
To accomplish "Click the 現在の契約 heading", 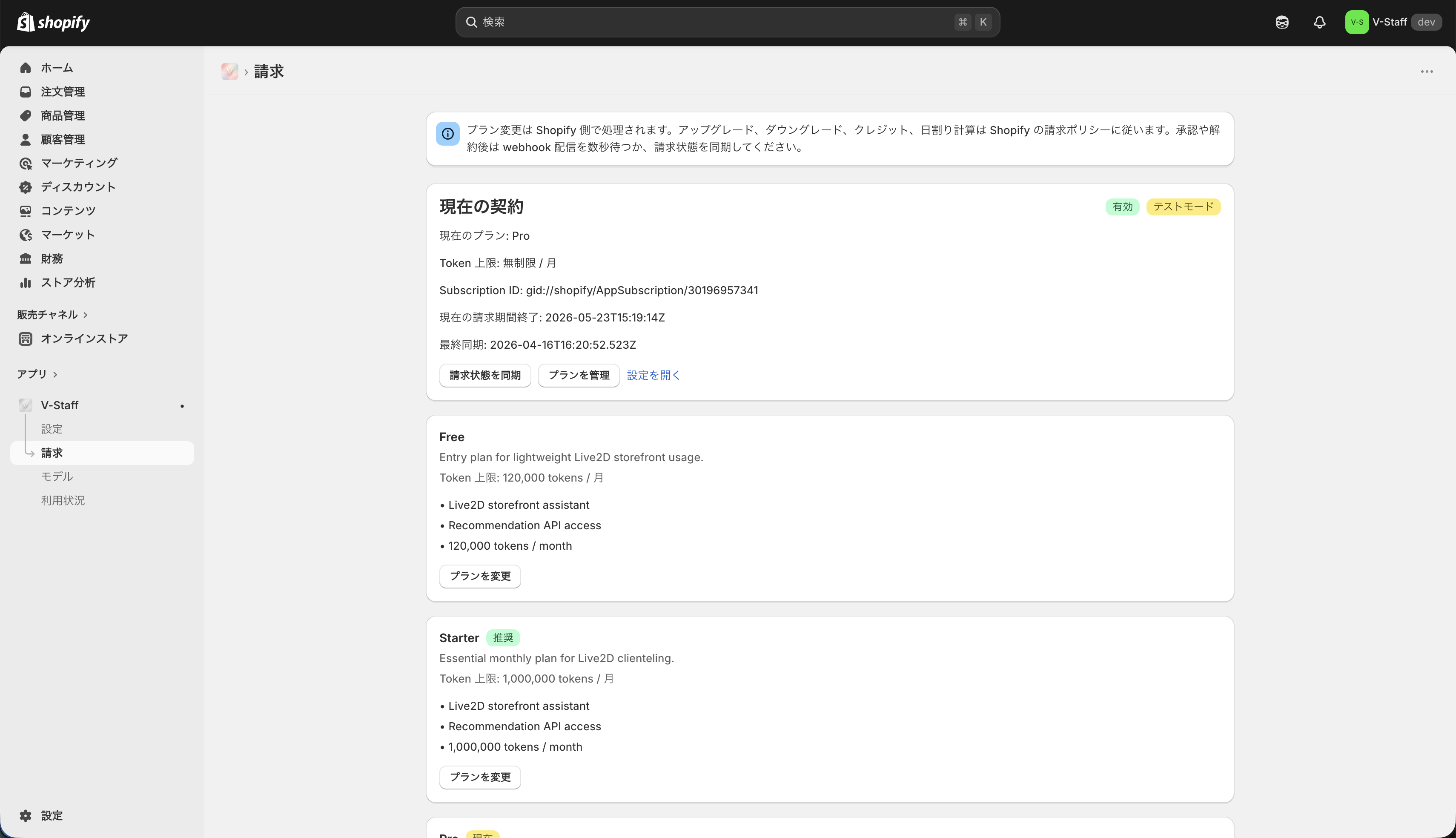I will [x=481, y=207].
